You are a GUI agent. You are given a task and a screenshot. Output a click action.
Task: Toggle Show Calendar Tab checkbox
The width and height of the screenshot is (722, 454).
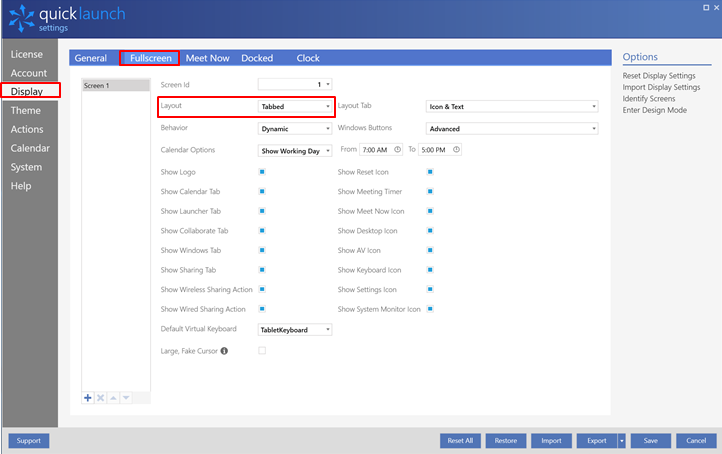point(262,191)
